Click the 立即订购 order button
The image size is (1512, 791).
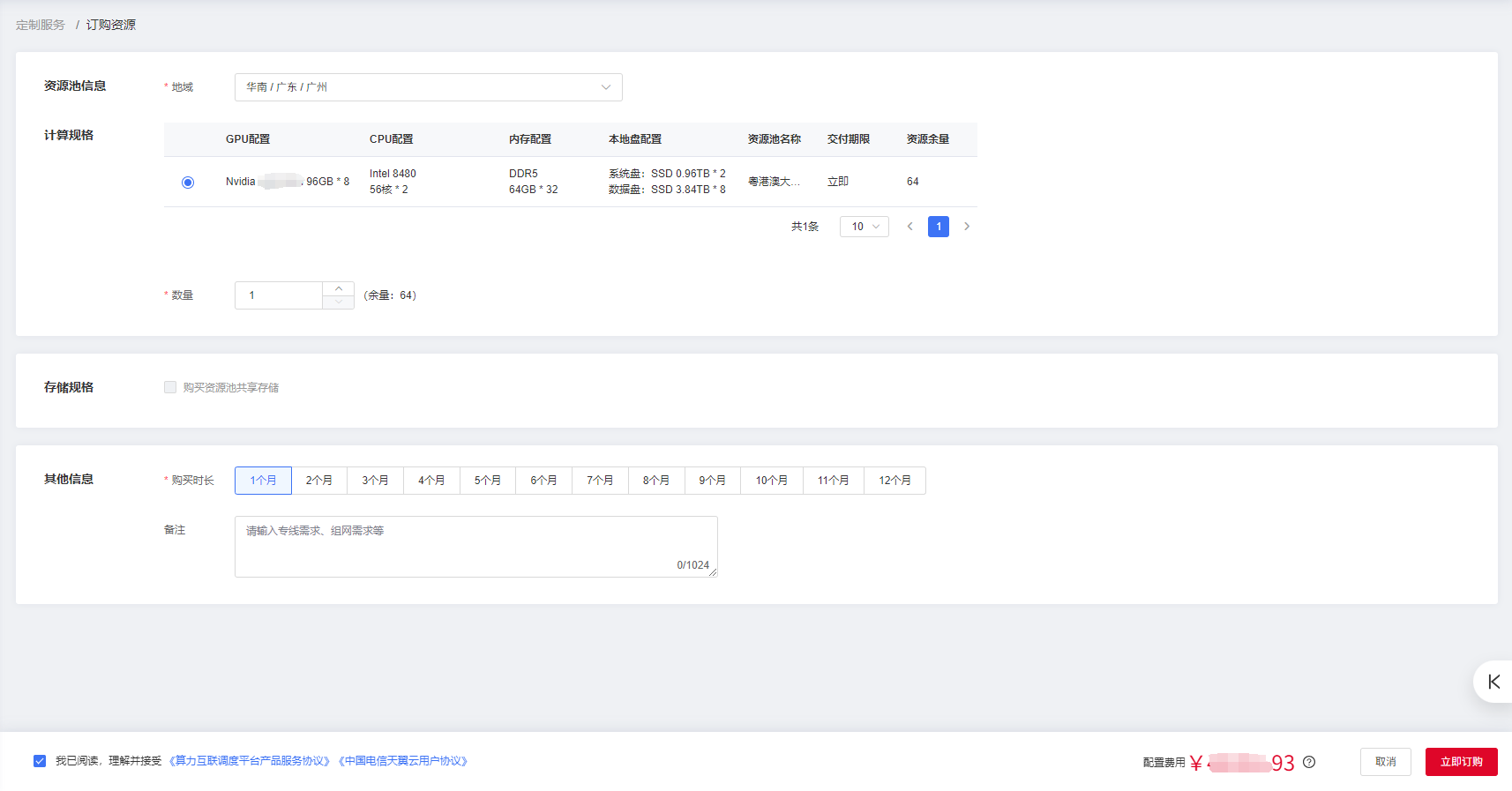pyautogui.click(x=1462, y=762)
